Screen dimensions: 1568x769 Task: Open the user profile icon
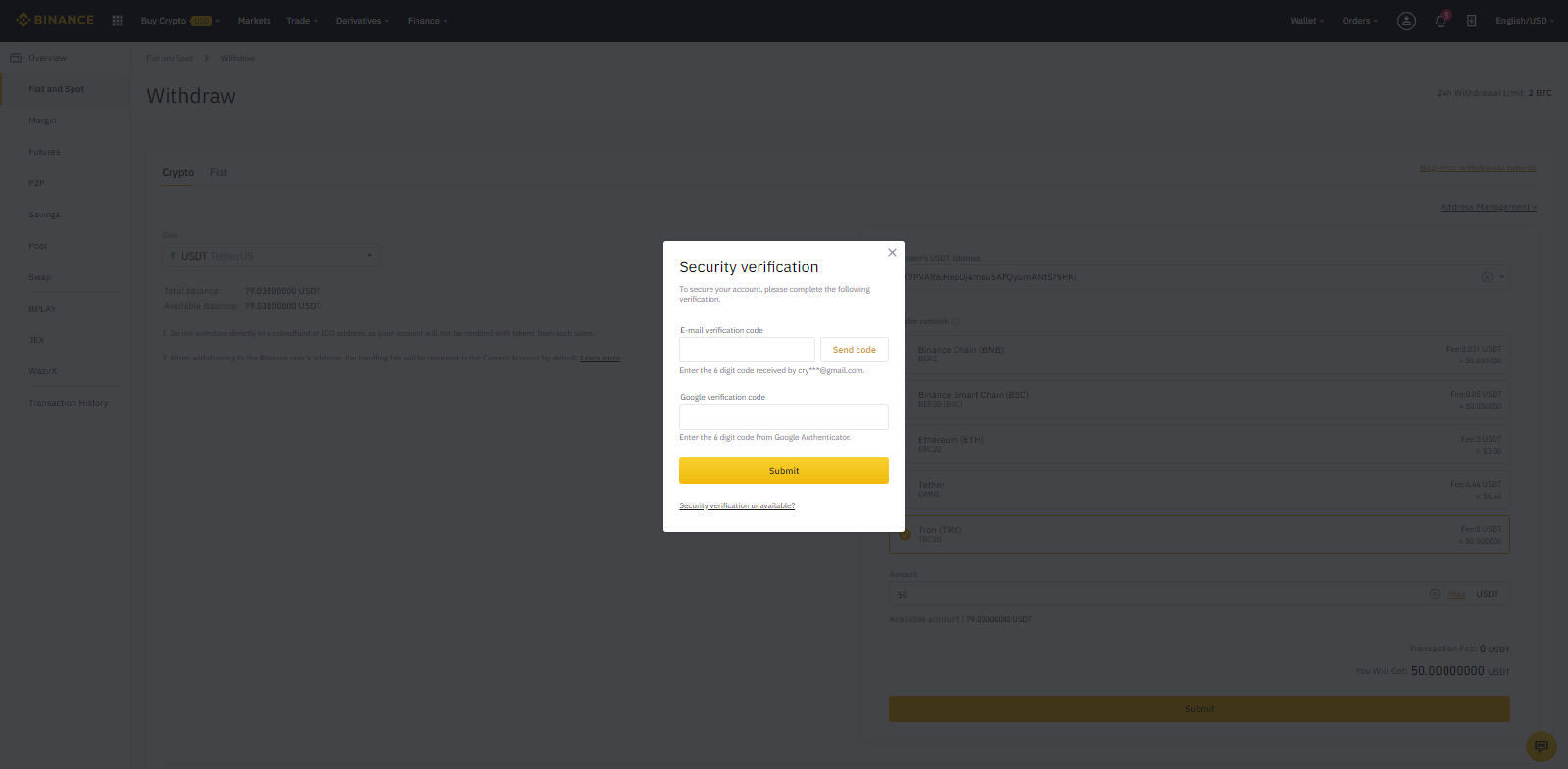pyautogui.click(x=1406, y=21)
